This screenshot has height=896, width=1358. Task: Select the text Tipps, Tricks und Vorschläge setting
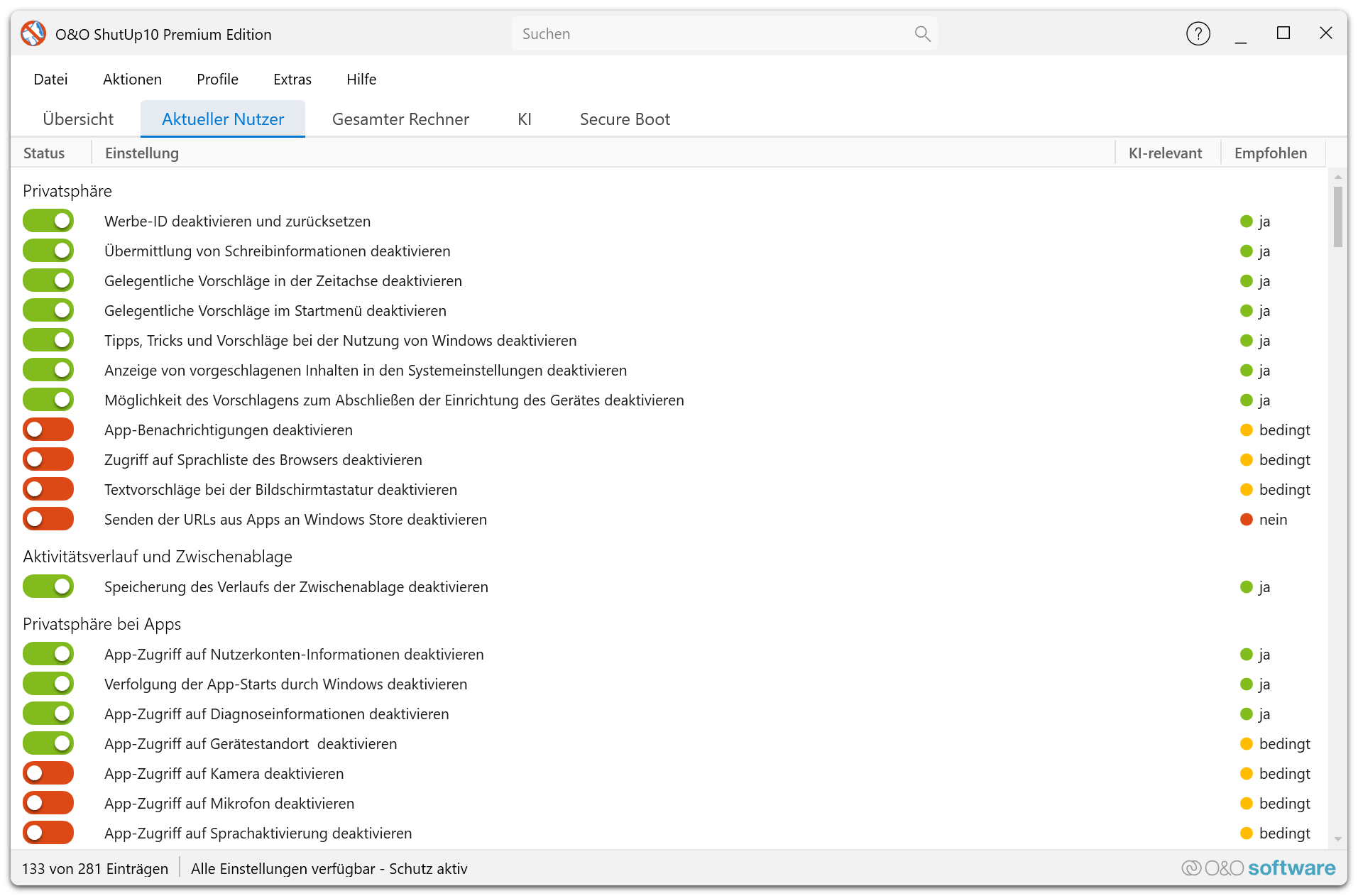tap(341, 341)
